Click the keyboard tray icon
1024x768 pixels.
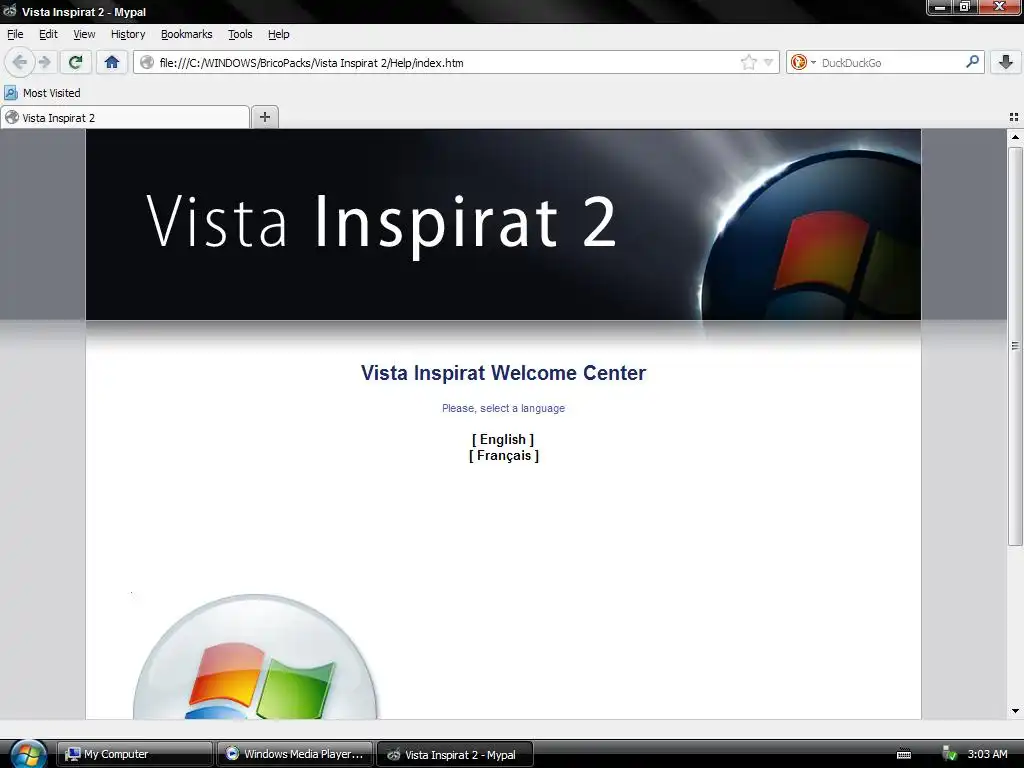pos(904,754)
